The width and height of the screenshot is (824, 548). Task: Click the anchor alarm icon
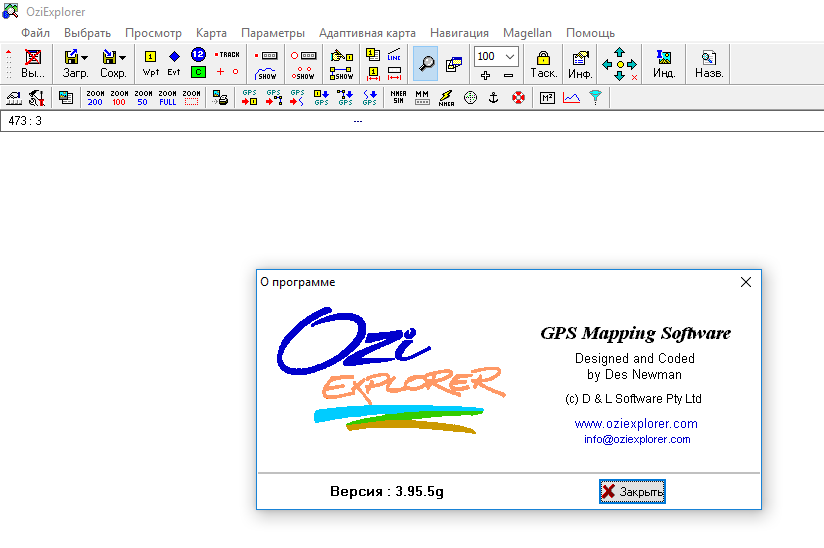(x=492, y=97)
